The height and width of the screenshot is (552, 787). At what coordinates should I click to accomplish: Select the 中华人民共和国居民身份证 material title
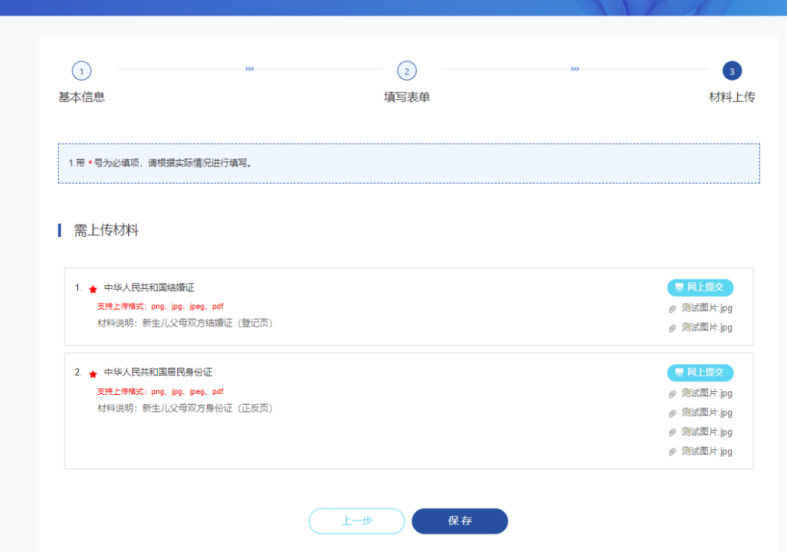point(158,372)
